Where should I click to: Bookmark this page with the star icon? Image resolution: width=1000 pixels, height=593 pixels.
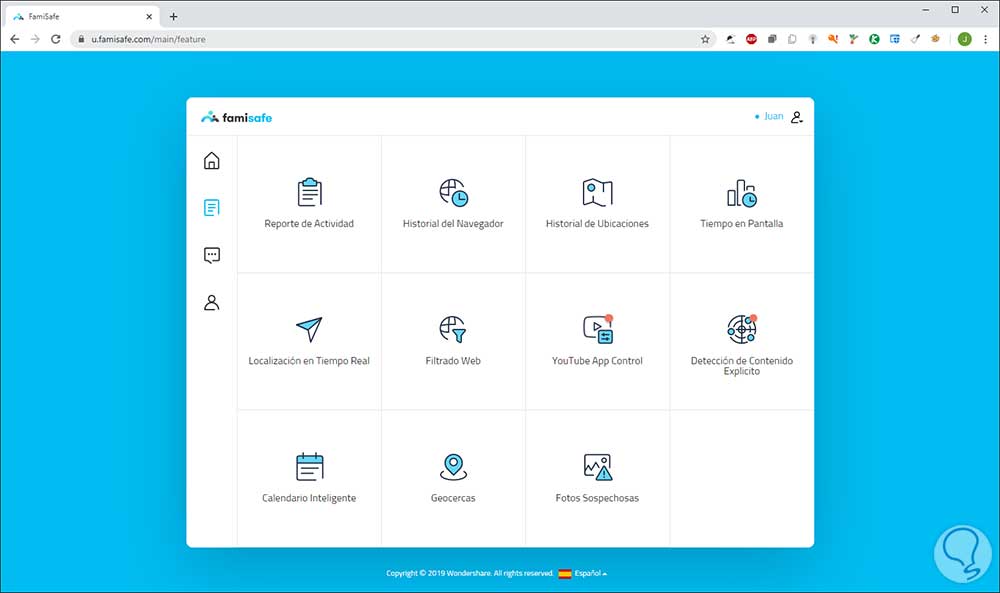pos(705,39)
